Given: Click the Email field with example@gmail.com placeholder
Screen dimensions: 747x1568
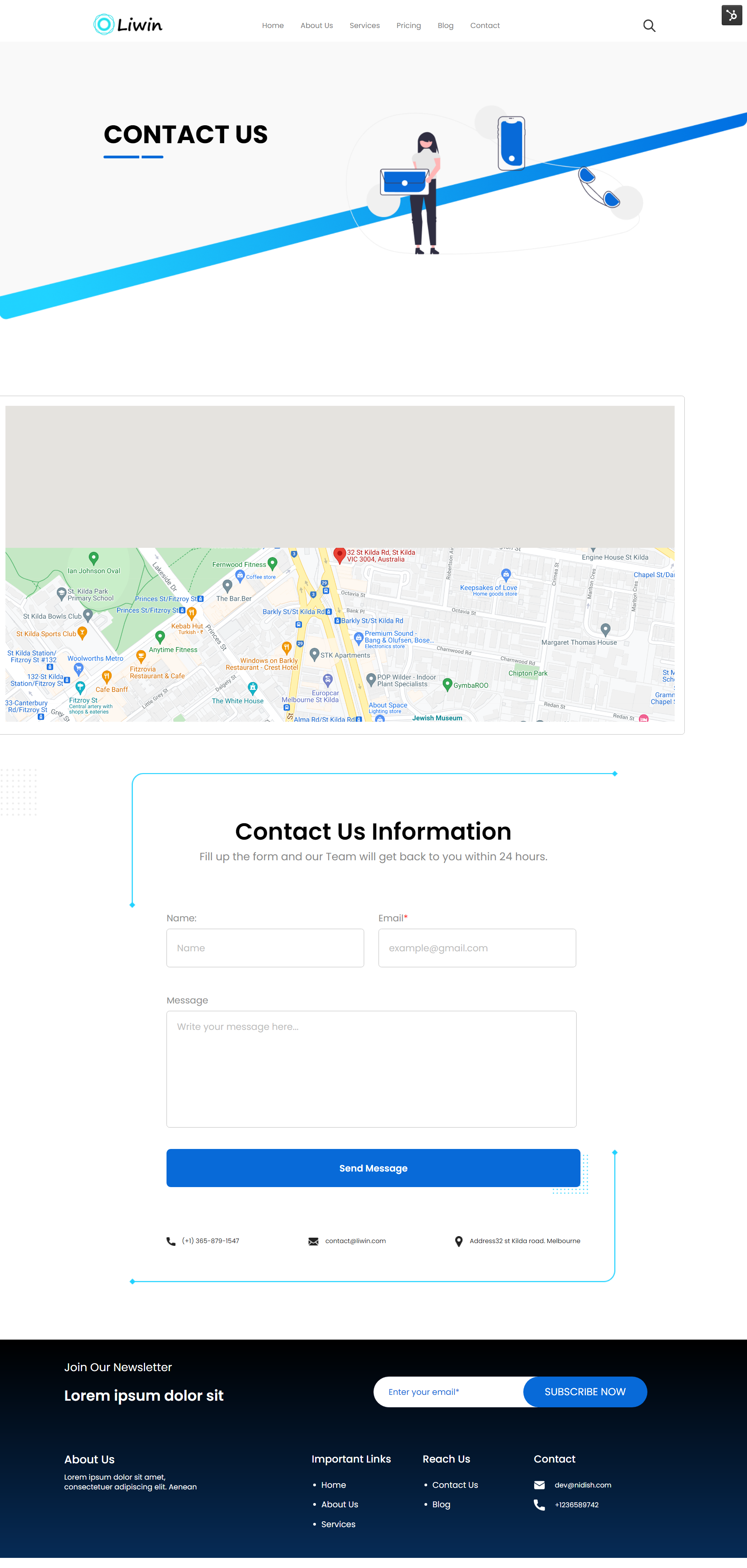Looking at the screenshot, I should [x=477, y=948].
